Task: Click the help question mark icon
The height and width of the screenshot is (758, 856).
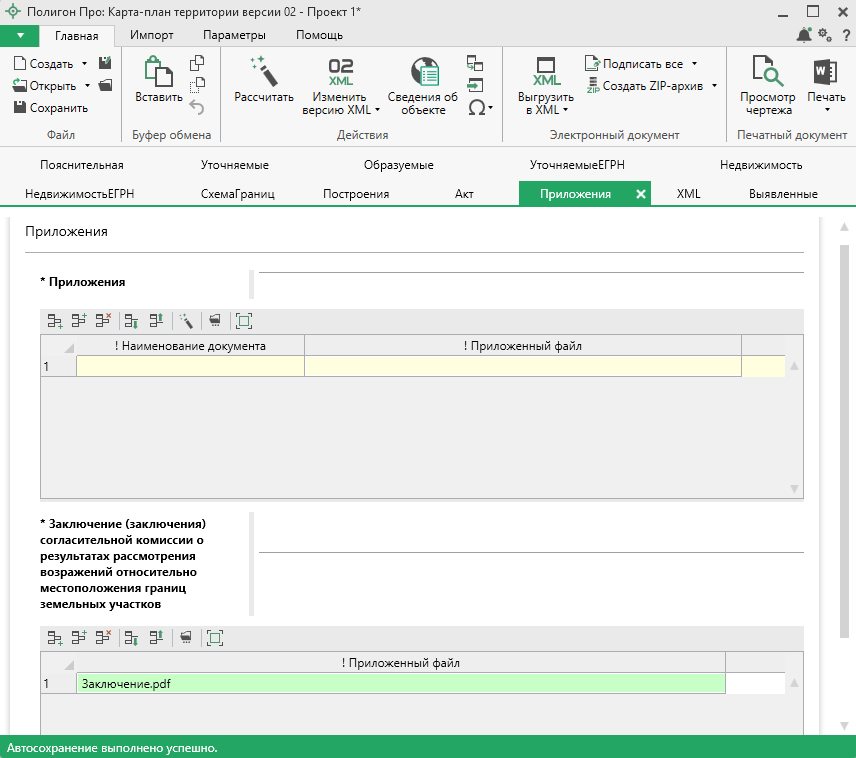Action: point(845,35)
